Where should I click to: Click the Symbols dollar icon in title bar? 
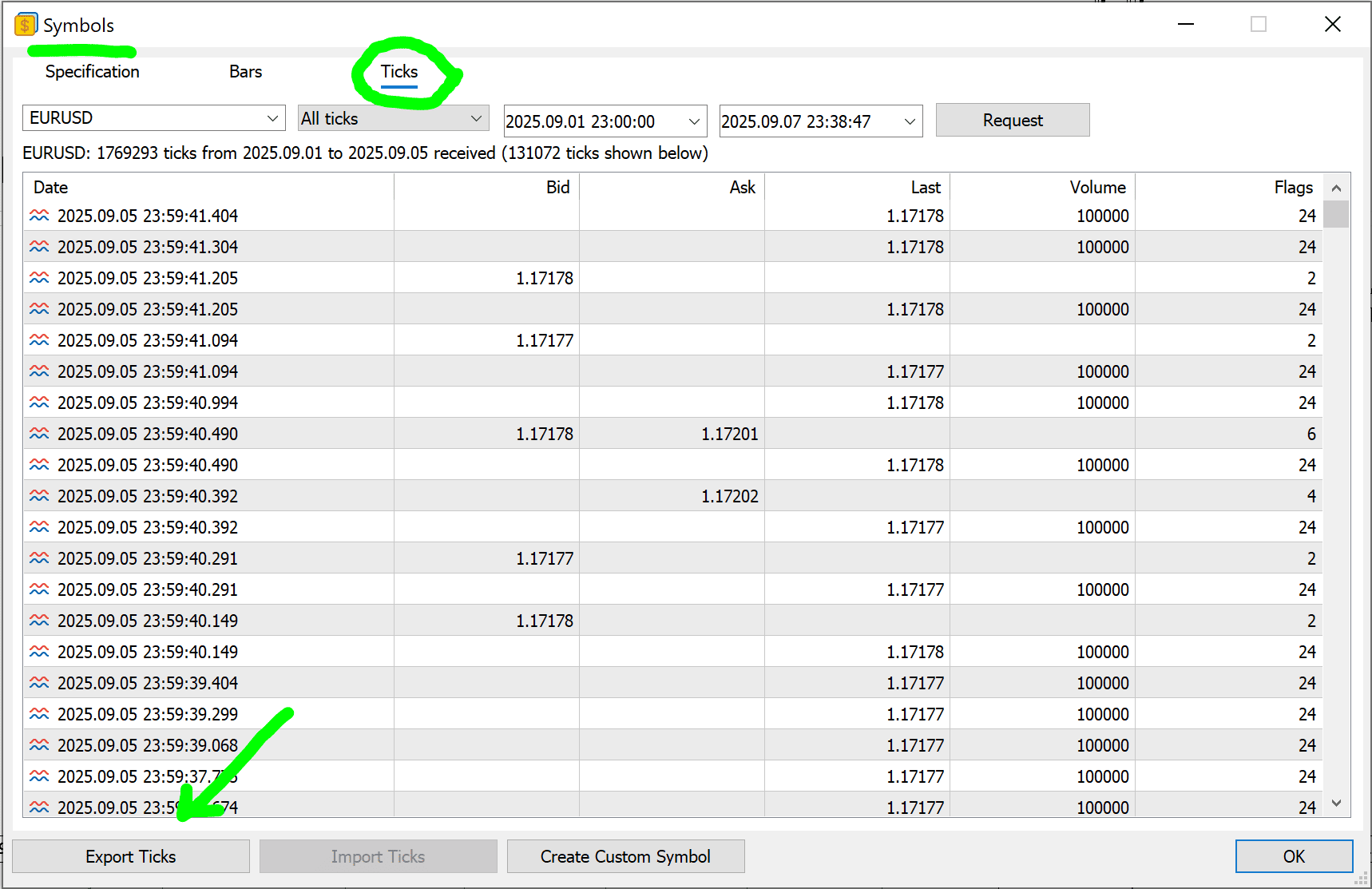click(x=26, y=26)
